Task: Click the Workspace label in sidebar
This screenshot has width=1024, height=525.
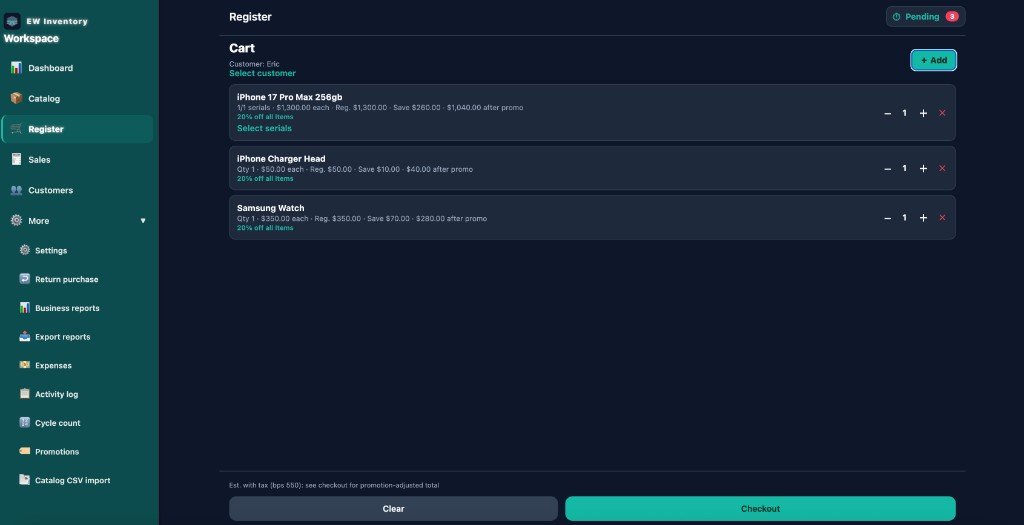Action: (31, 39)
